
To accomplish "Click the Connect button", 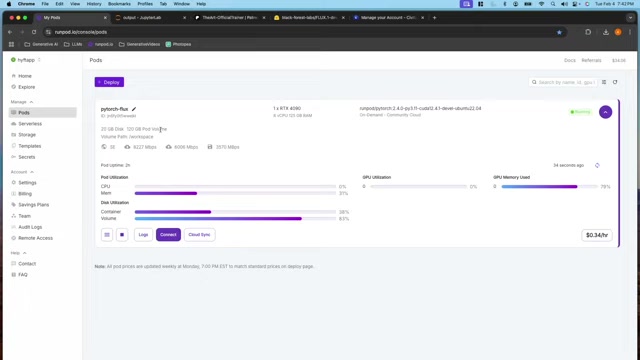I will point(168,235).
